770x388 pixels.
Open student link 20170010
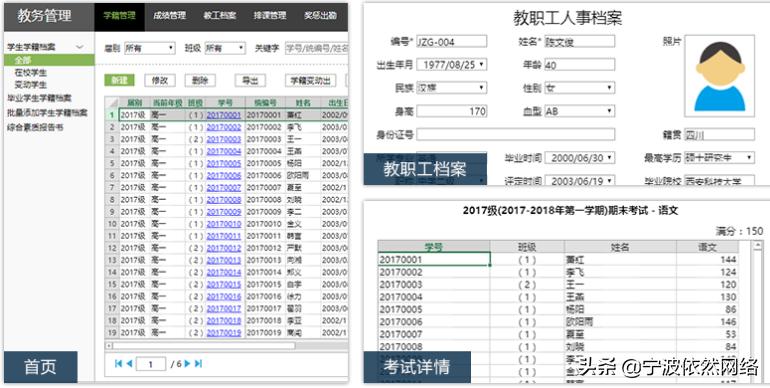tap(224, 224)
